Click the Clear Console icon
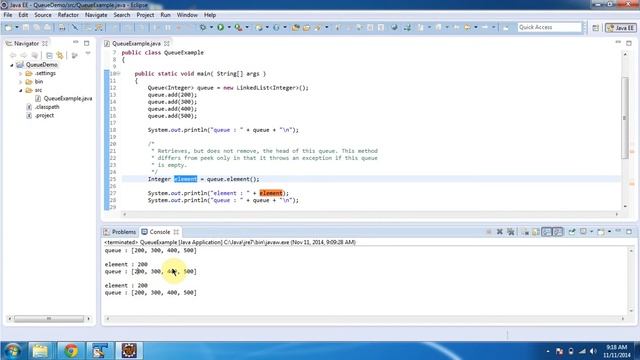The image size is (640, 360). pyautogui.click(x=524, y=232)
